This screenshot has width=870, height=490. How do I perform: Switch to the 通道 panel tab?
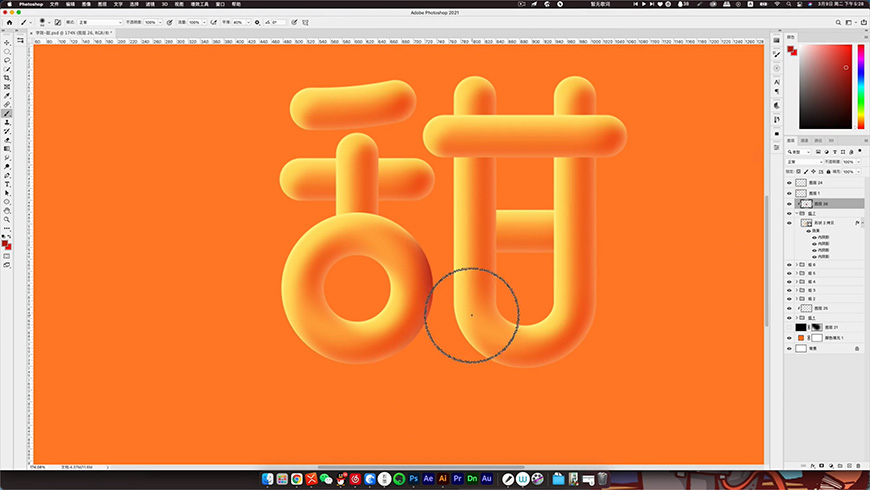[805, 141]
